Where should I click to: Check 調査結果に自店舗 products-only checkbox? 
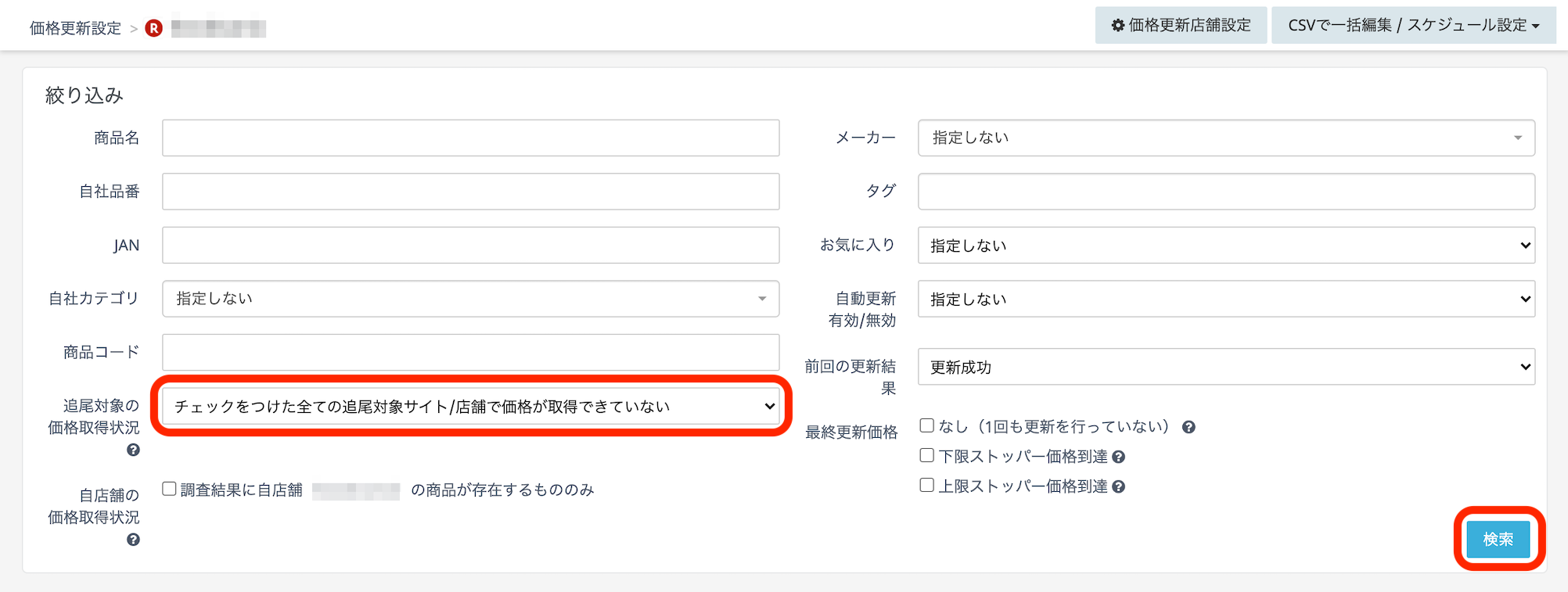pyautogui.click(x=169, y=489)
